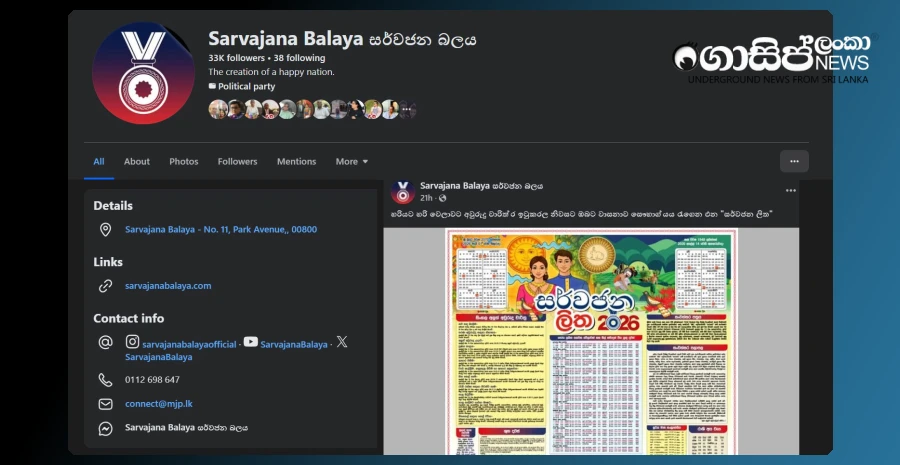Click the Sarvajana Balaya profile picture
The image size is (900, 465).
[143, 73]
